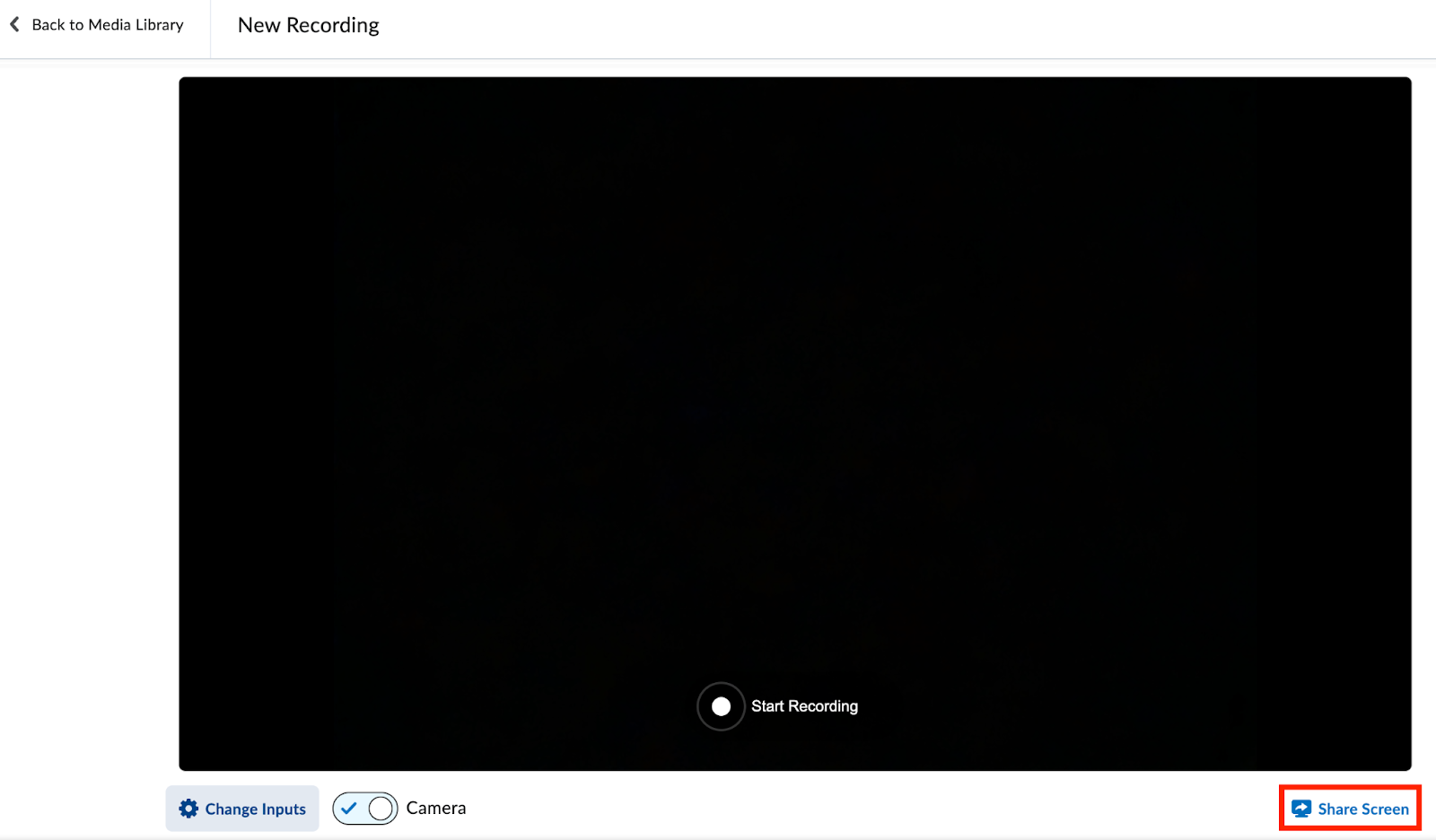This screenshot has width=1436, height=840.
Task: Open Change Inputs settings
Action: tap(242, 809)
